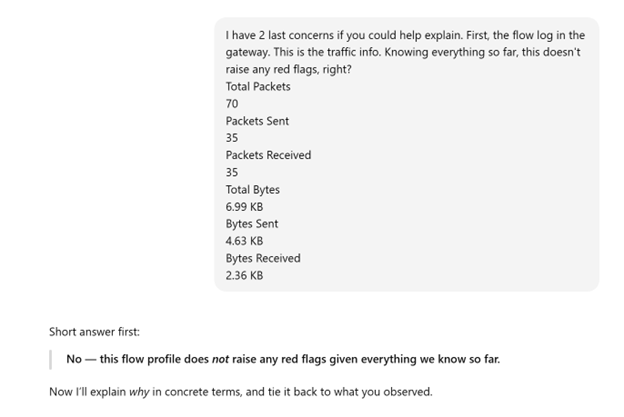Click the "Packets Received" label
Viewport: 624px width, 417px height.
point(268,155)
